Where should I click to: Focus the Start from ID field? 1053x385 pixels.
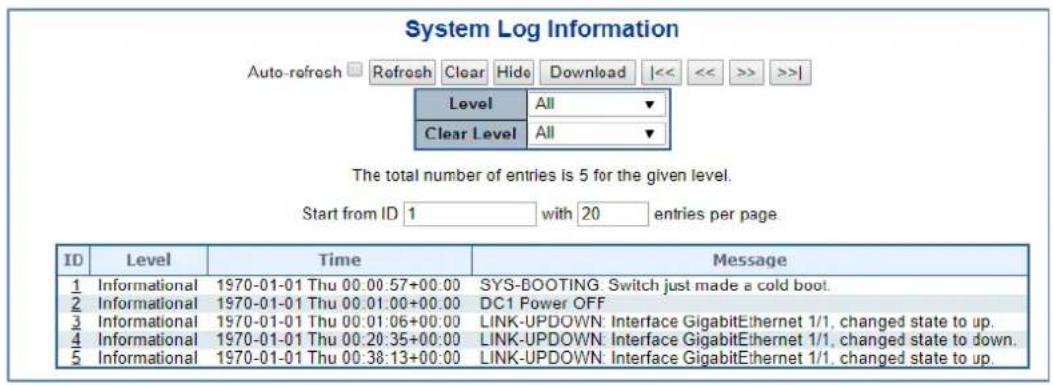pyautogui.click(x=470, y=214)
